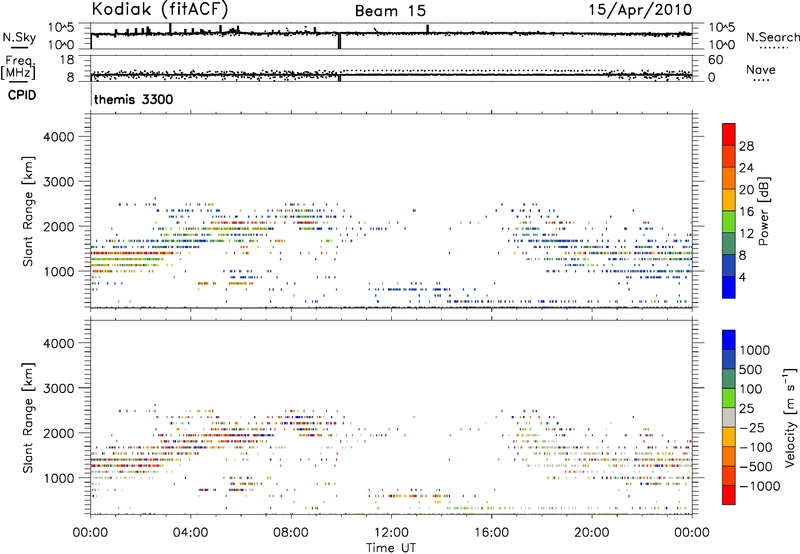Click the 'Kodiak (fitACF)' title text
This screenshot has width=800, height=554.
point(160,10)
